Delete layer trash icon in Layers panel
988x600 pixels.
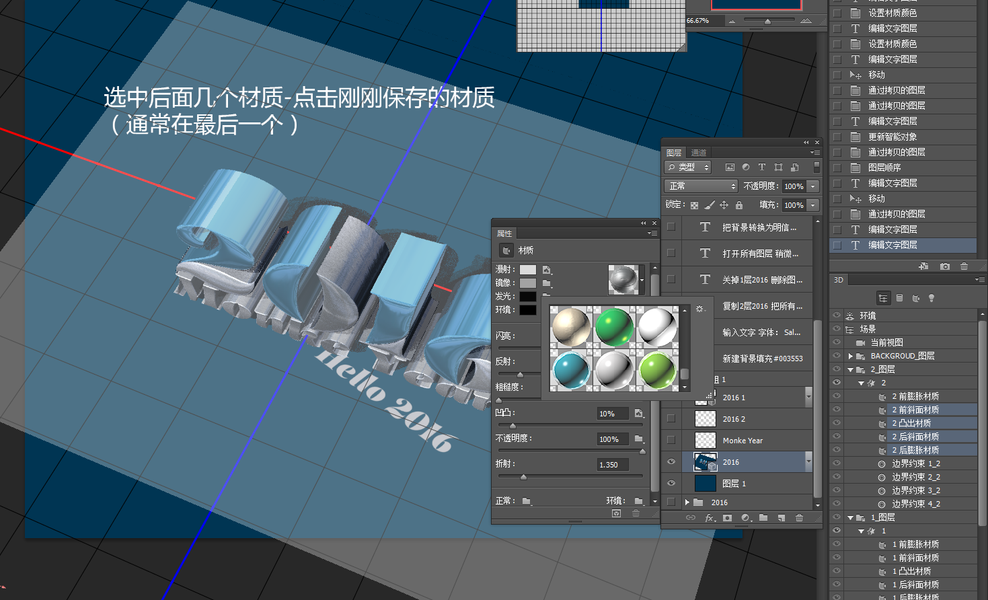click(x=799, y=517)
